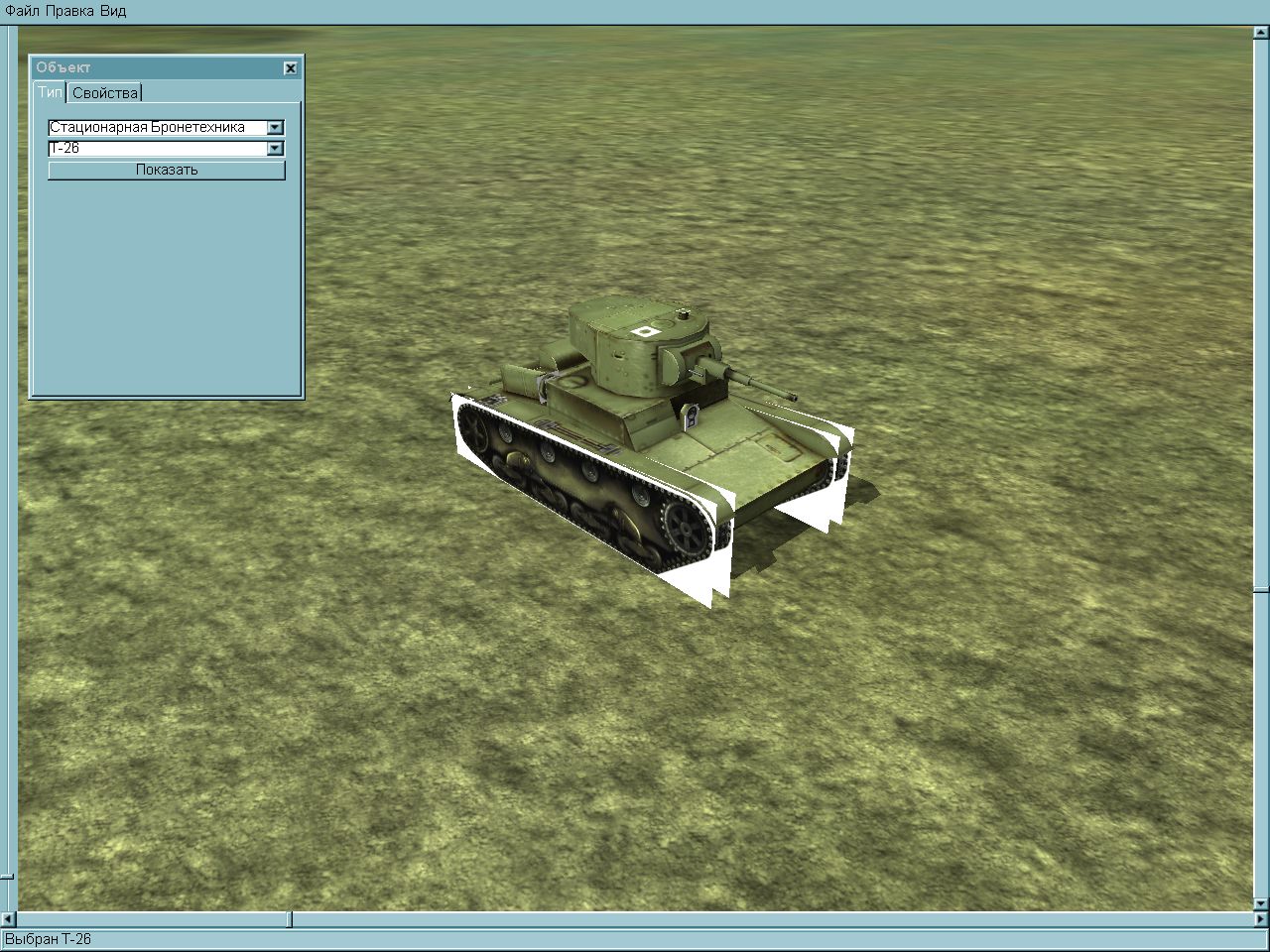Switch to the Тип tab
Viewport: 1270px width, 952px height.
coord(51,92)
